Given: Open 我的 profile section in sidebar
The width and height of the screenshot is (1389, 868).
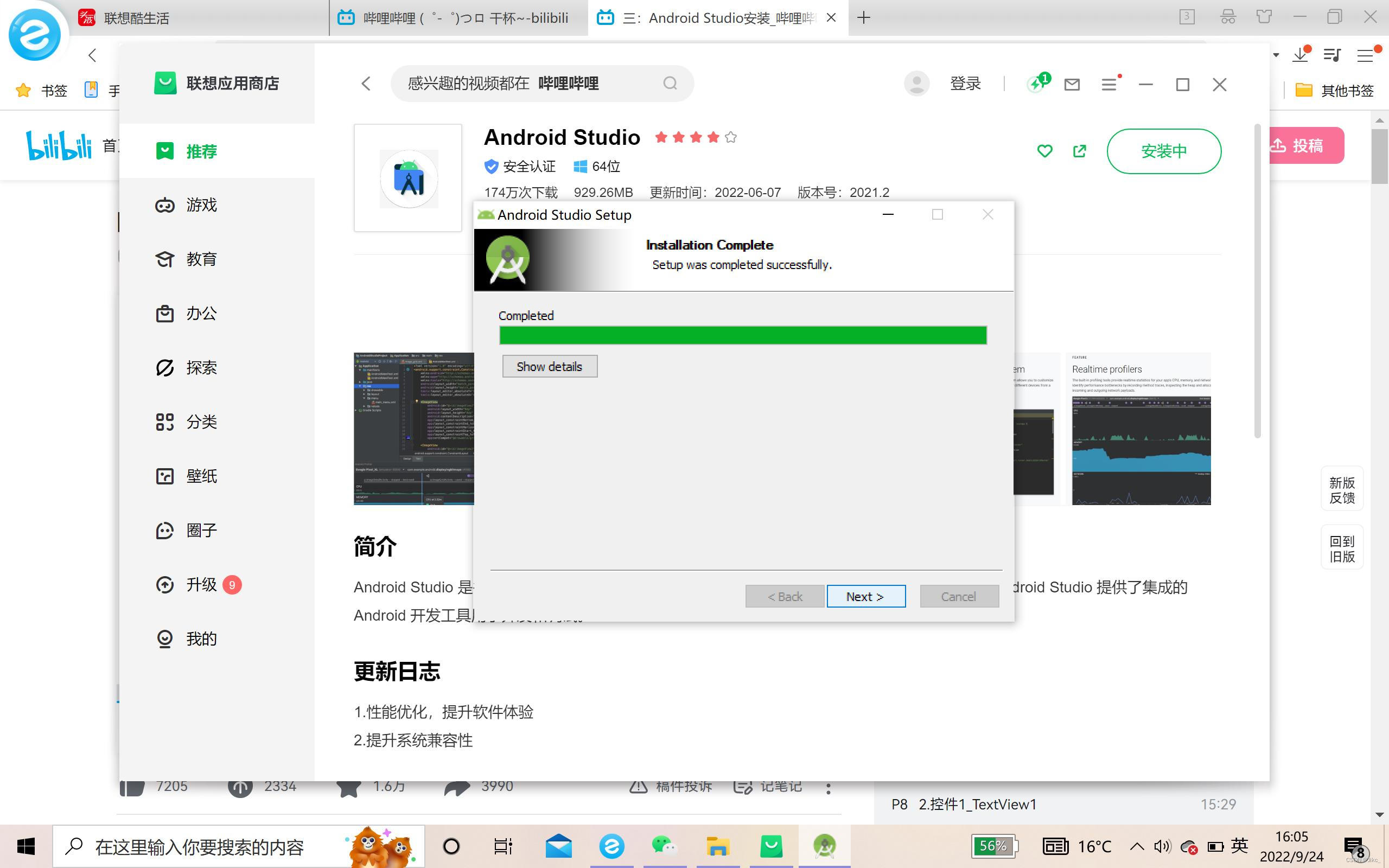Looking at the screenshot, I should [x=217, y=639].
